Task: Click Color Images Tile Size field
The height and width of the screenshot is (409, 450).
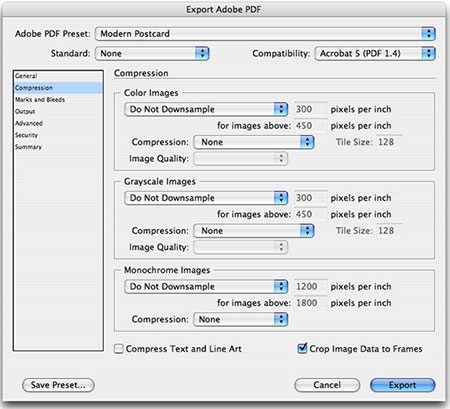Action: tap(389, 142)
